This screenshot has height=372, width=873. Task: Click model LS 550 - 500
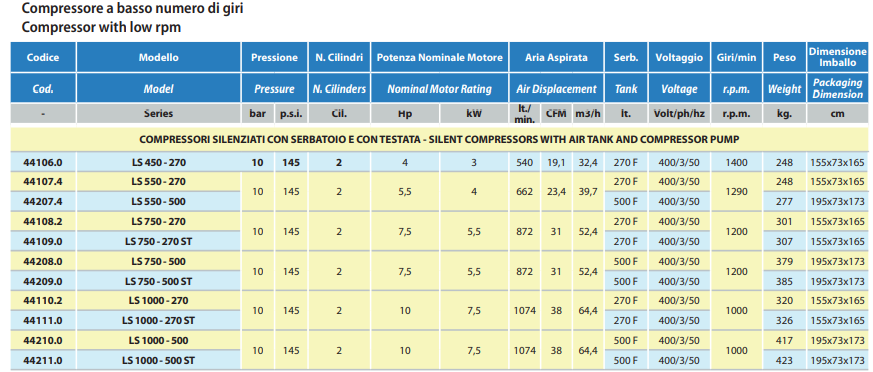click(159, 202)
